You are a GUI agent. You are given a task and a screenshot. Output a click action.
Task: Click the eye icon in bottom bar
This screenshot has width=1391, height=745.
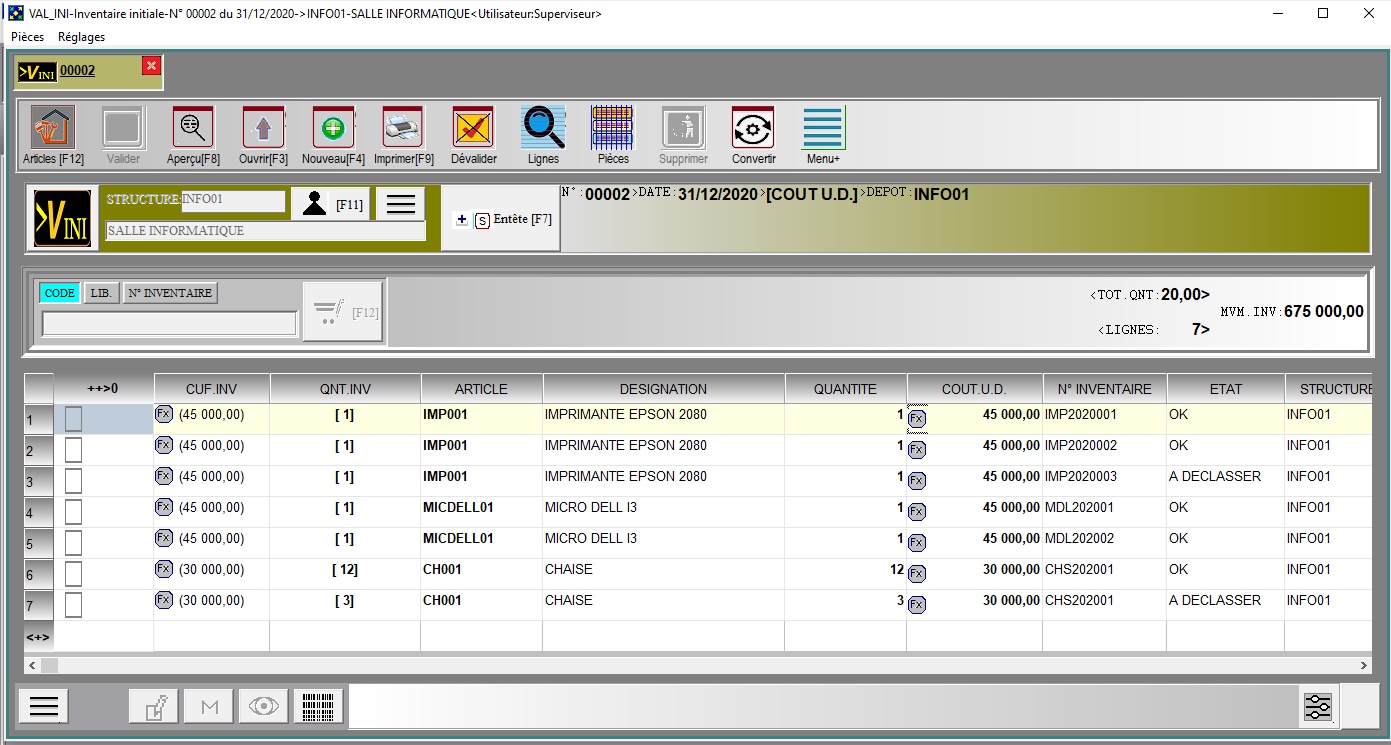264,707
